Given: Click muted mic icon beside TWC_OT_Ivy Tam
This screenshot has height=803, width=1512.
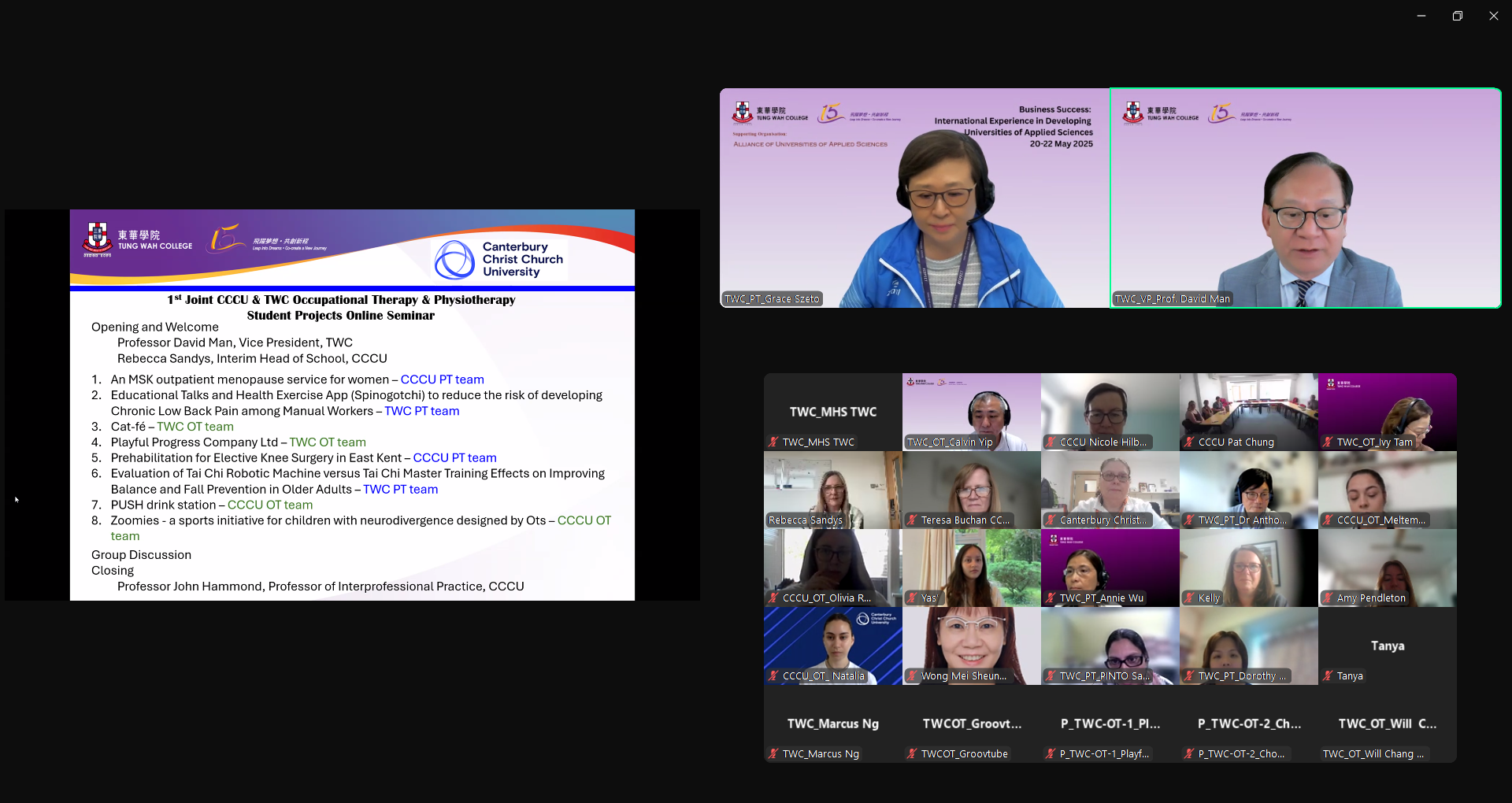Looking at the screenshot, I should click(x=1328, y=442).
